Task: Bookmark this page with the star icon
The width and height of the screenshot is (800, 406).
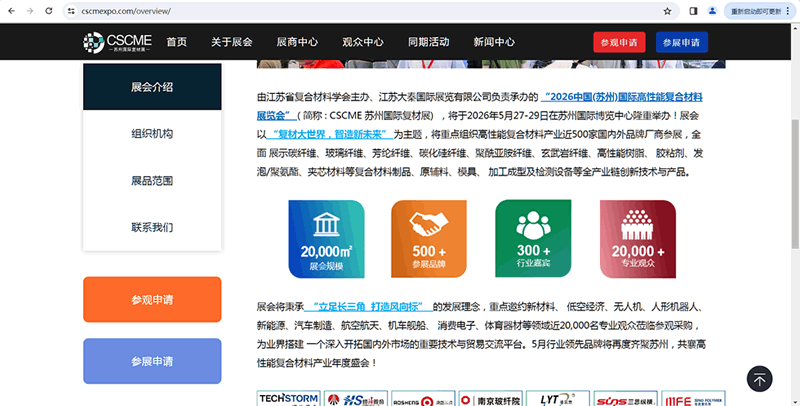Action: [x=667, y=11]
